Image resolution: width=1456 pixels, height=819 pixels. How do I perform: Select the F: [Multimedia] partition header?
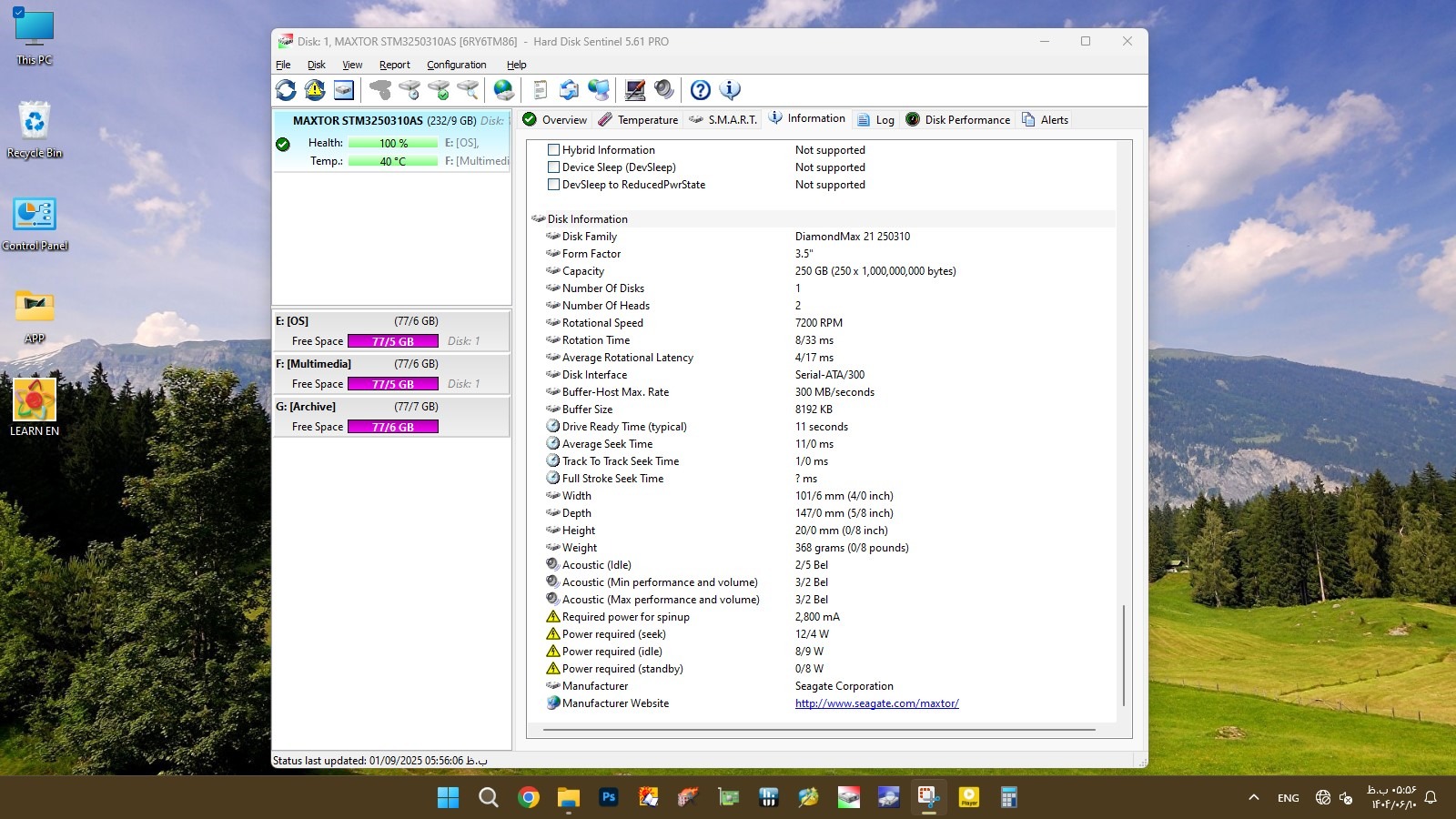point(391,364)
